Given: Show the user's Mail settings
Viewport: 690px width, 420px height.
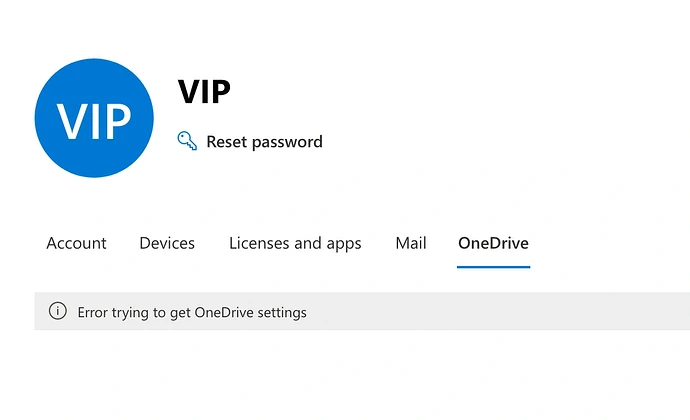Looking at the screenshot, I should point(410,243).
